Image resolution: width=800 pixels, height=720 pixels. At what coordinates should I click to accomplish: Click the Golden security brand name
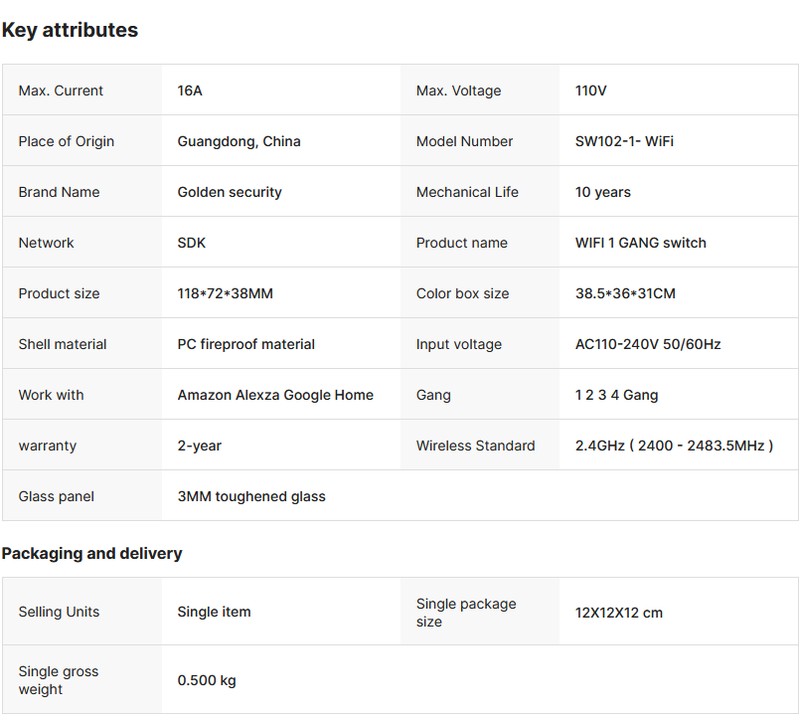pos(229,192)
